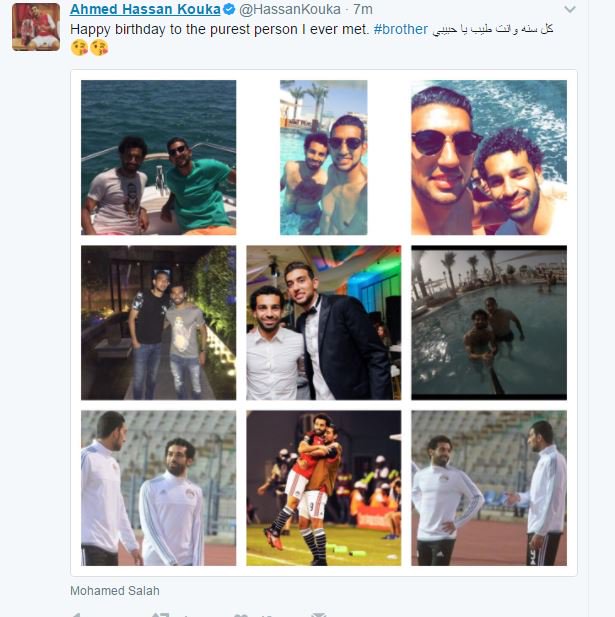Expand the tweet options chevron menu
This screenshot has height=617, width=615.
(x=570, y=9)
